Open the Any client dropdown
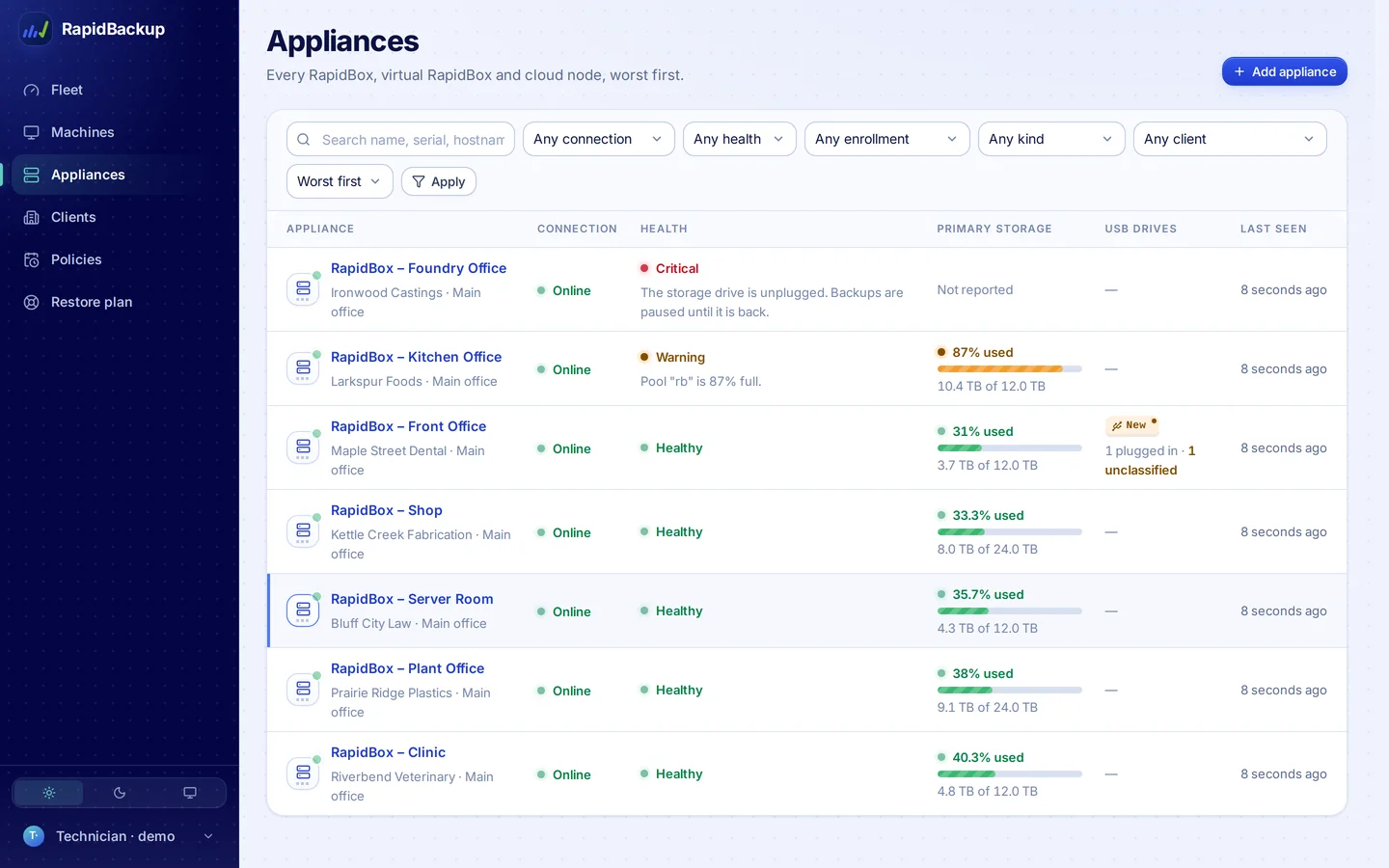The height and width of the screenshot is (868, 1389). [x=1230, y=139]
